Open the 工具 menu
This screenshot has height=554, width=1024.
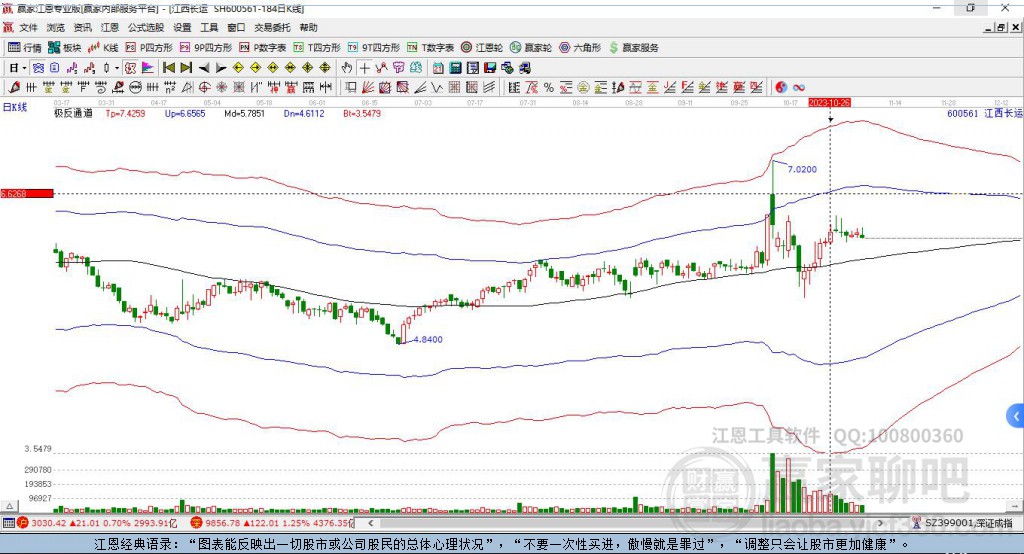click(x=209, y=27)
